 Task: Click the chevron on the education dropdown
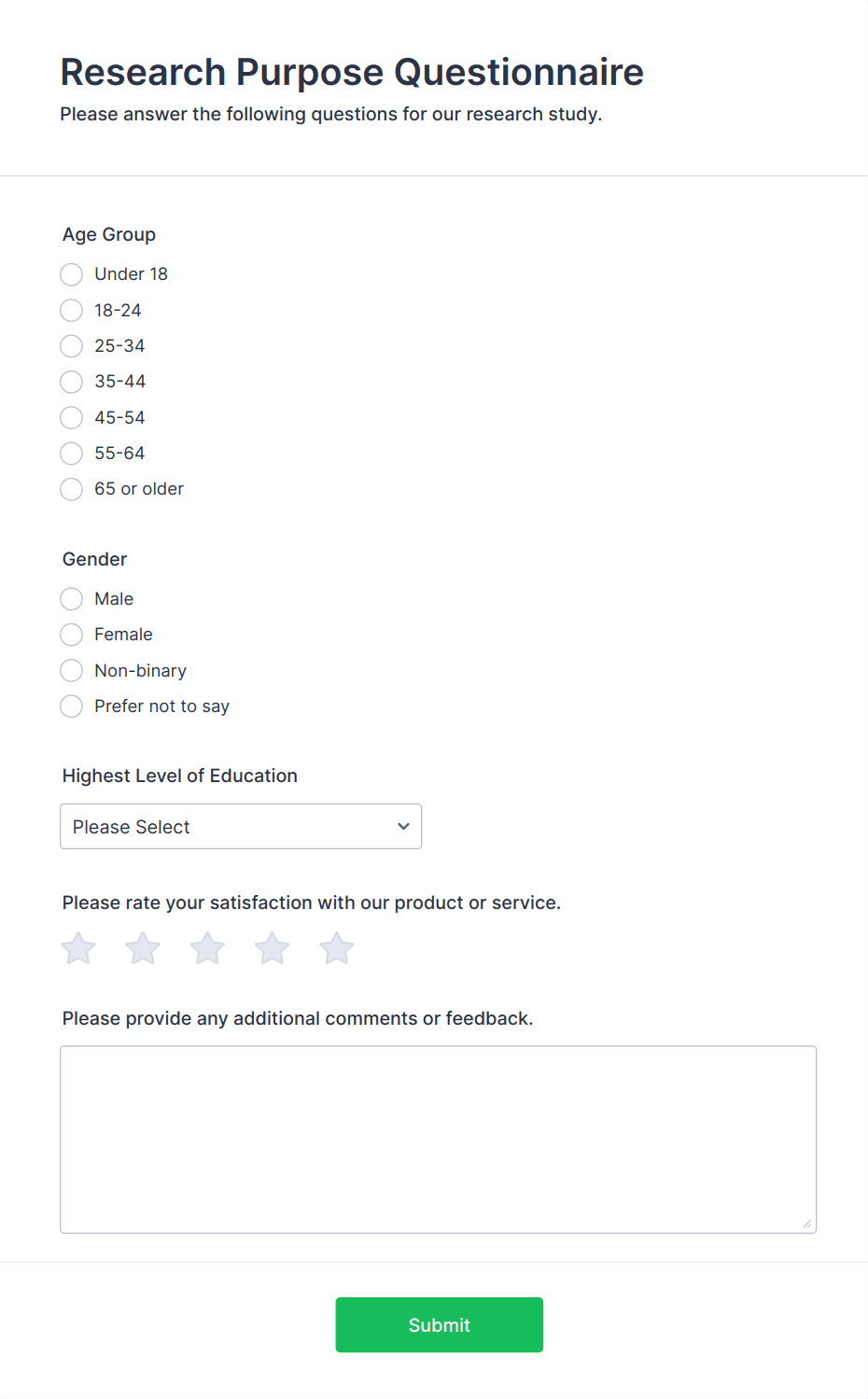tap(403, 826)
